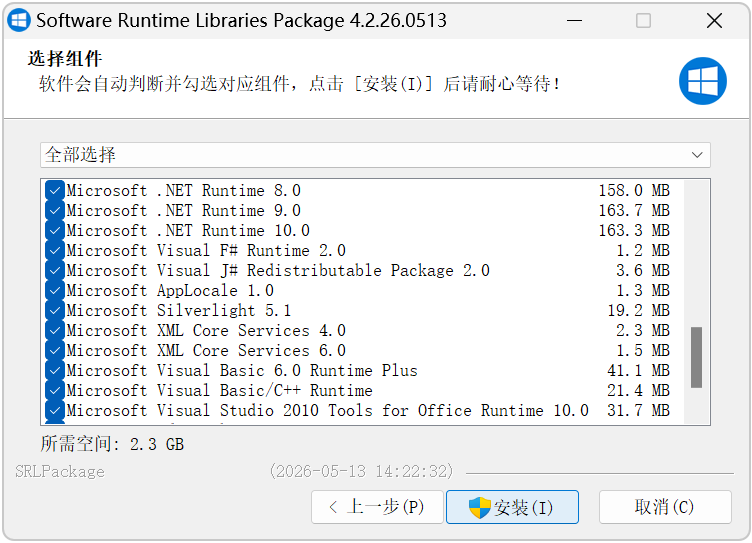Viewport: 752px width, 543px height.
Task: Close the installer window
Action: click(x=715, y=21)
